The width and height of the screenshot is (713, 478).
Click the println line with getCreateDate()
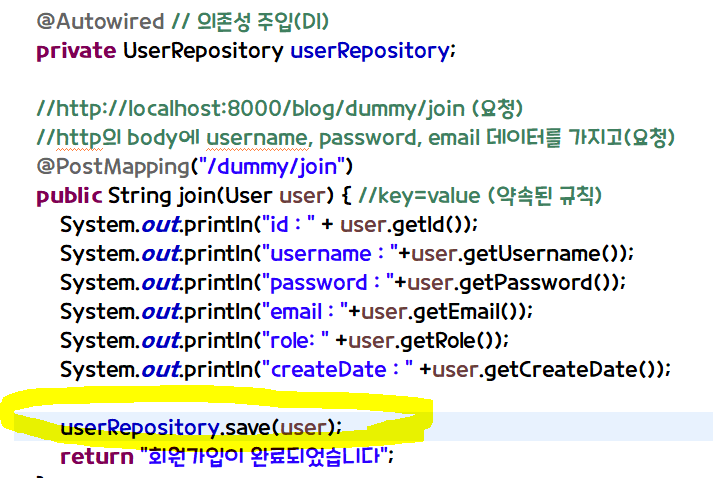pyautogui.click(x=366, y=370)
